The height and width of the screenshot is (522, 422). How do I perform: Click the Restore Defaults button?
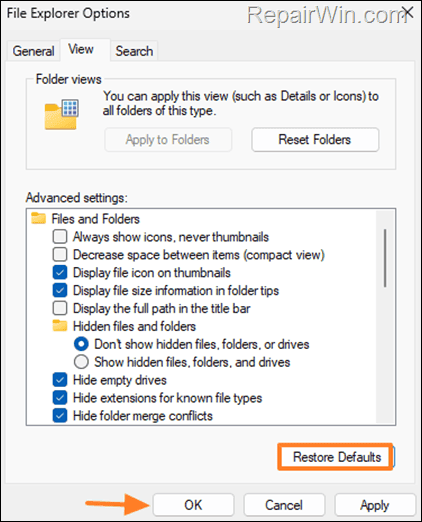337,457
